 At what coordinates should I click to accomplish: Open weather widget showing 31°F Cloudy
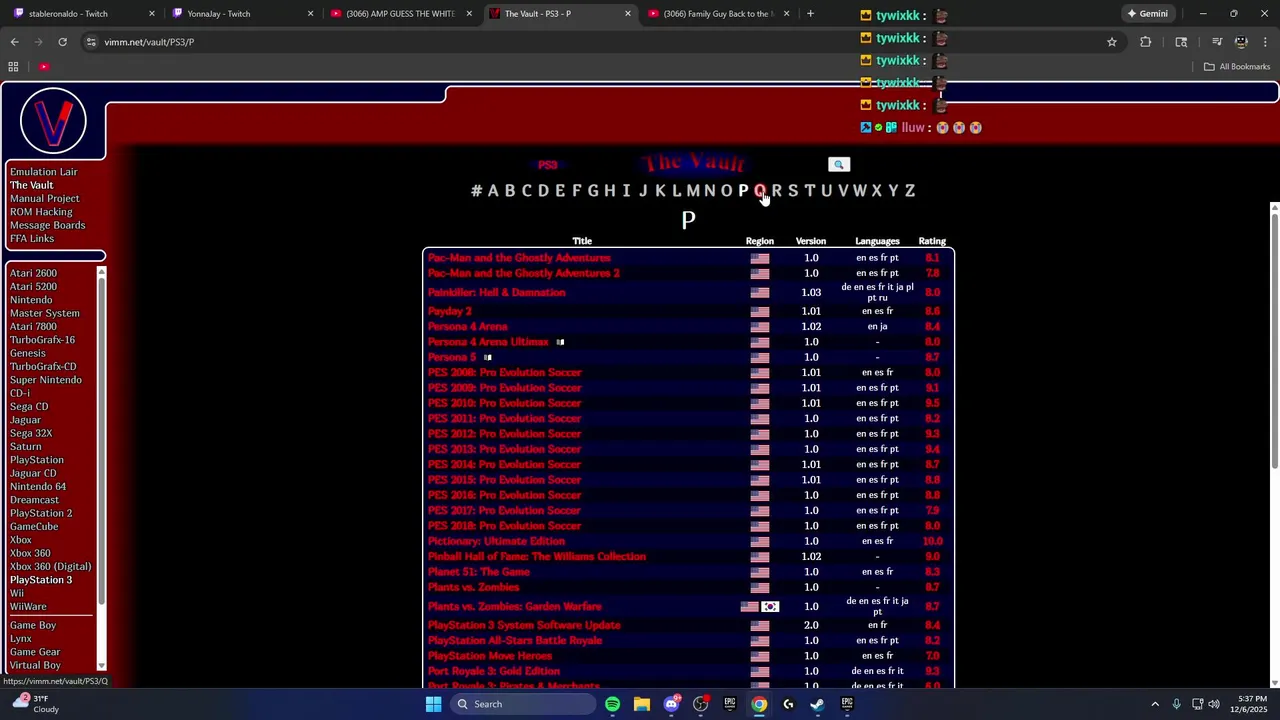35,704
